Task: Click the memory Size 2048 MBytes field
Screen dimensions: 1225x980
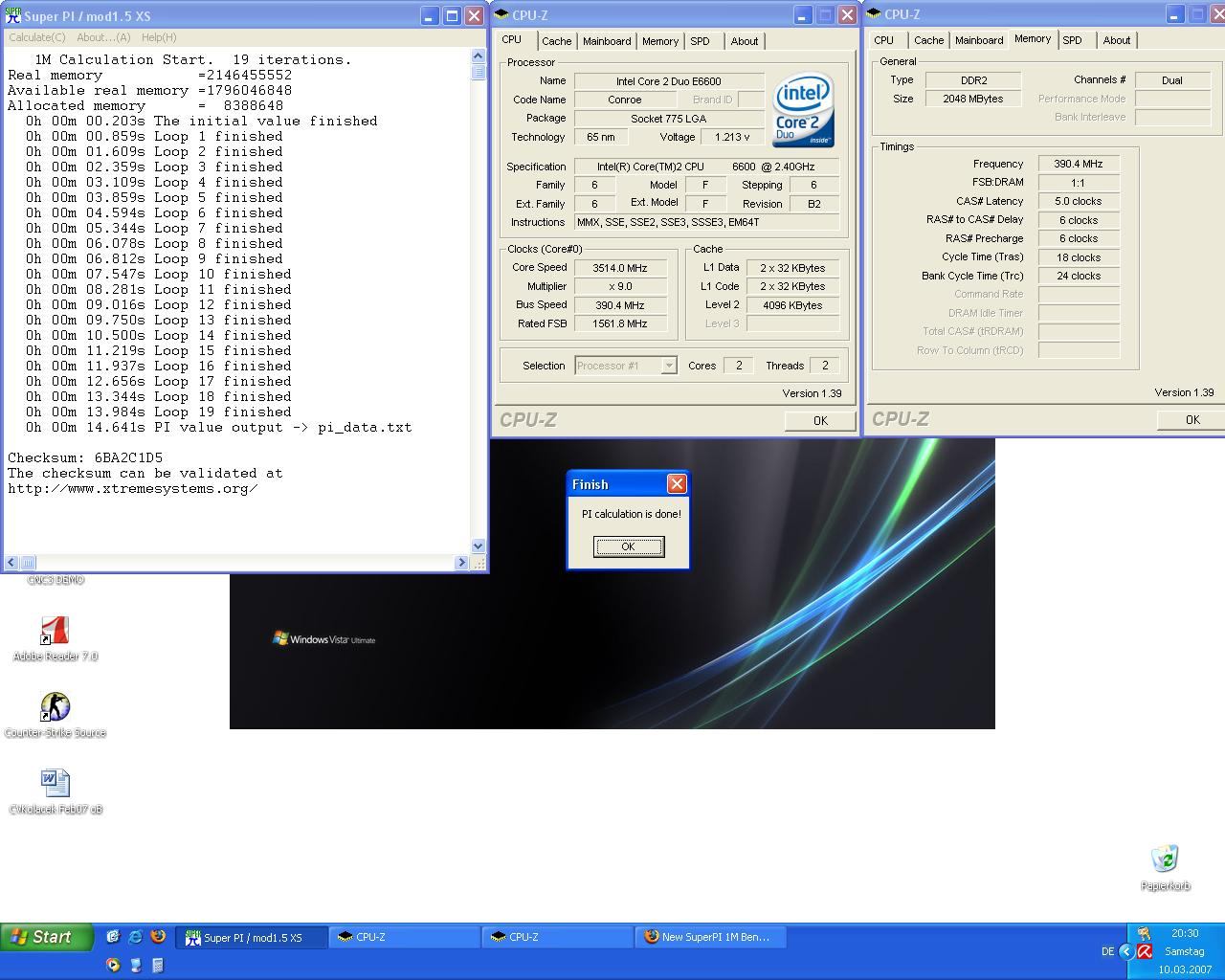Action: click(x=973, y=99)
